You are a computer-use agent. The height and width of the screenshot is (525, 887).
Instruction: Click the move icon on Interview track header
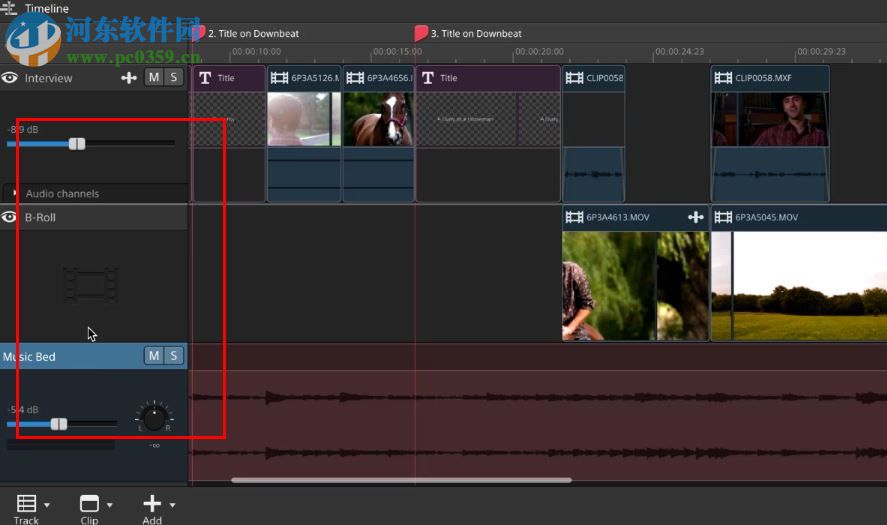coord(129,78)
